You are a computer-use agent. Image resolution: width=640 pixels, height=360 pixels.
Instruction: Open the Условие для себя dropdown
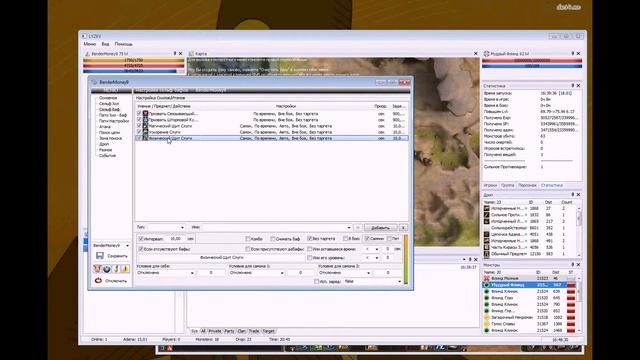pos(166,273)
